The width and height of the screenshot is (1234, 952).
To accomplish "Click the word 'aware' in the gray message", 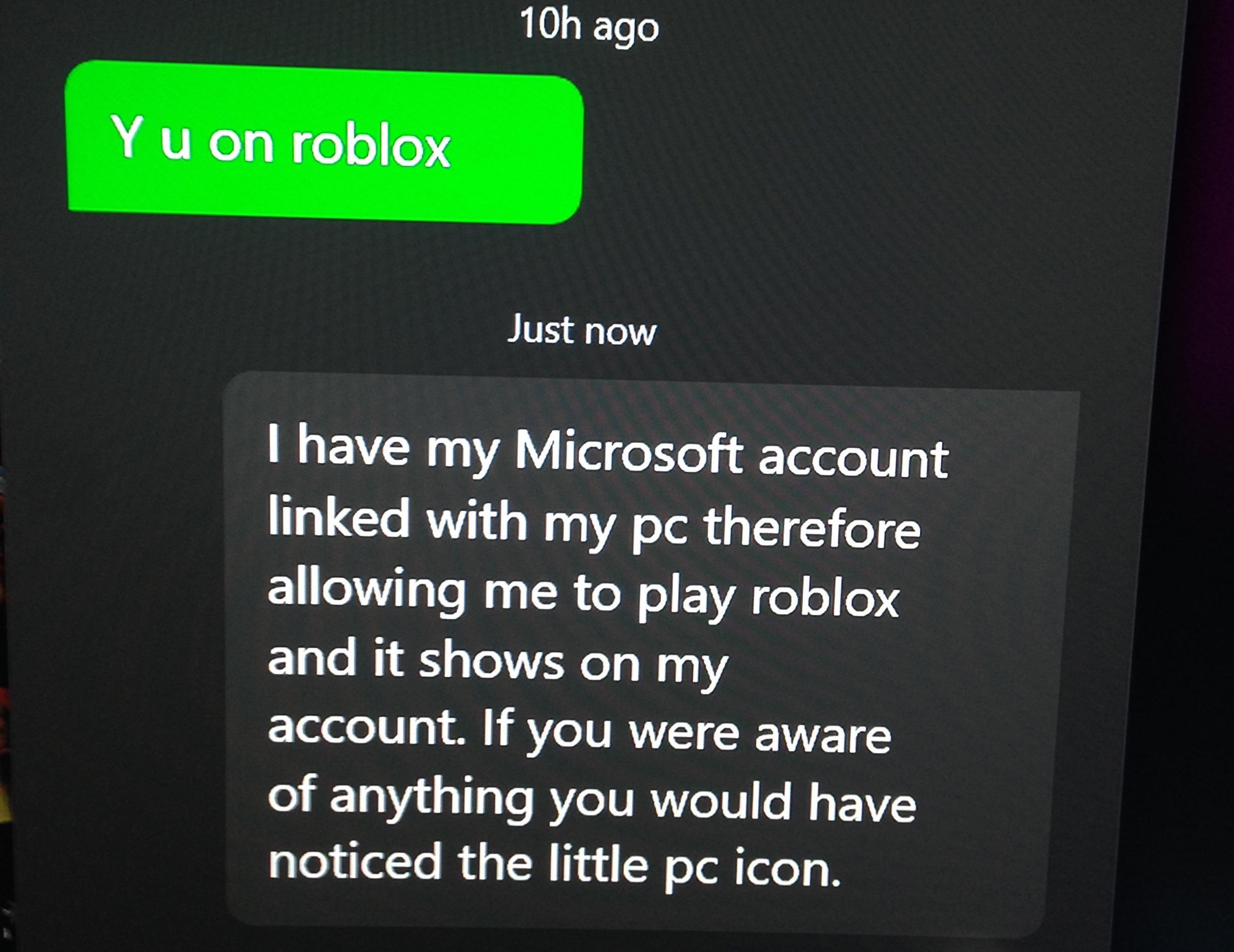I will (823, 735).
